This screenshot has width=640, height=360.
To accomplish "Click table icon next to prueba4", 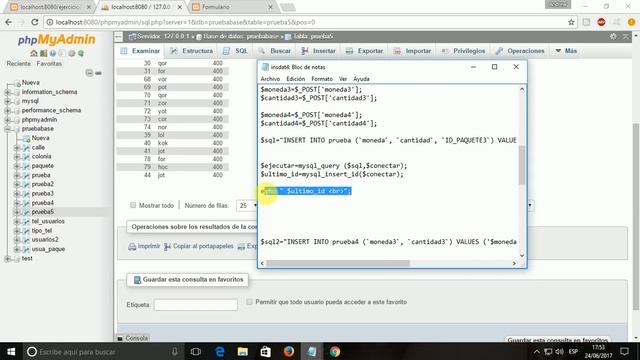I will point(26,203).
